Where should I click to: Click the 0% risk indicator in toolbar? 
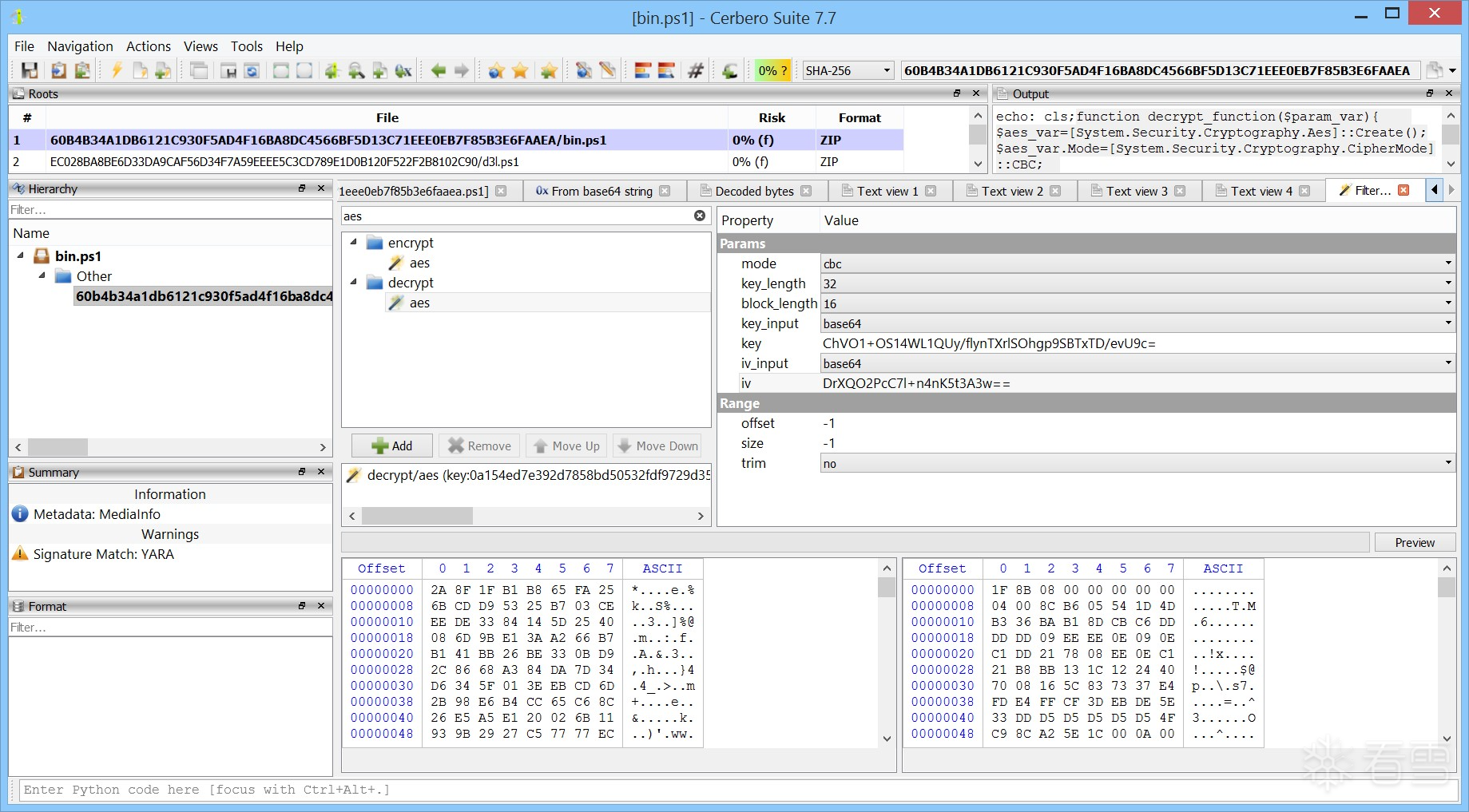pyautogui.click(x=772, y=70)
